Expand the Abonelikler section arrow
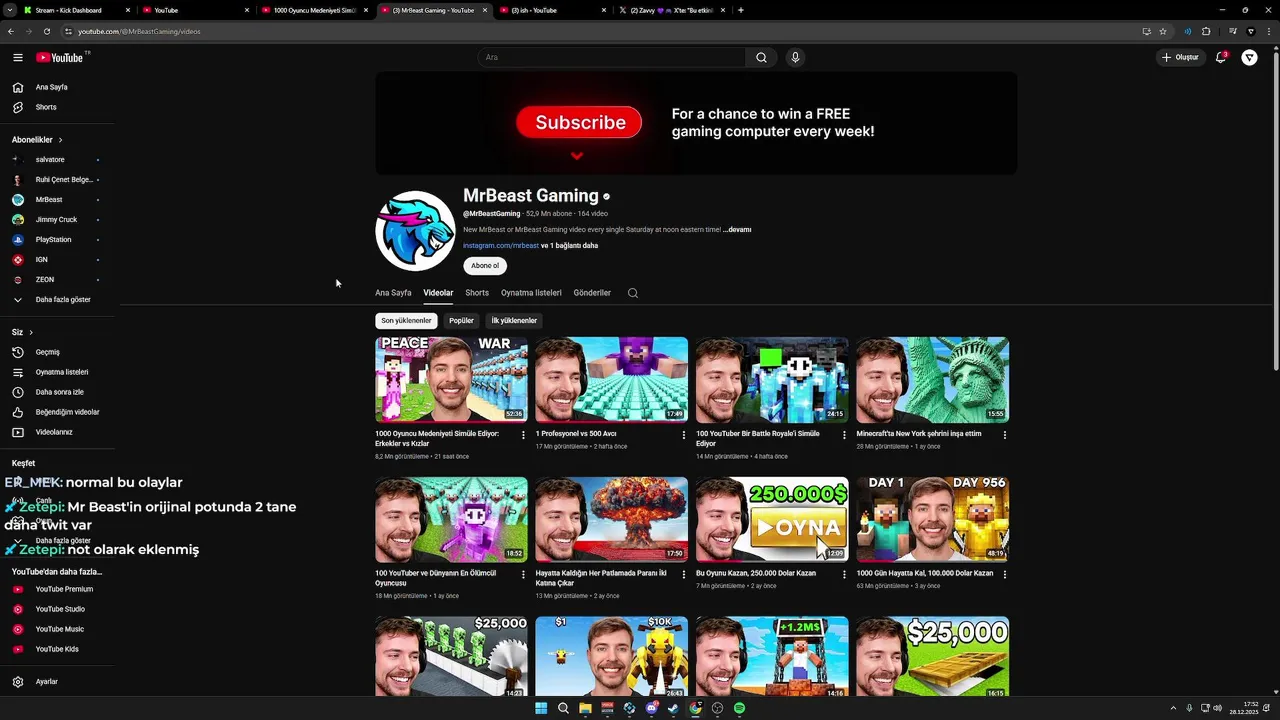The image size is (1280, 720). [x=60, y=140]
